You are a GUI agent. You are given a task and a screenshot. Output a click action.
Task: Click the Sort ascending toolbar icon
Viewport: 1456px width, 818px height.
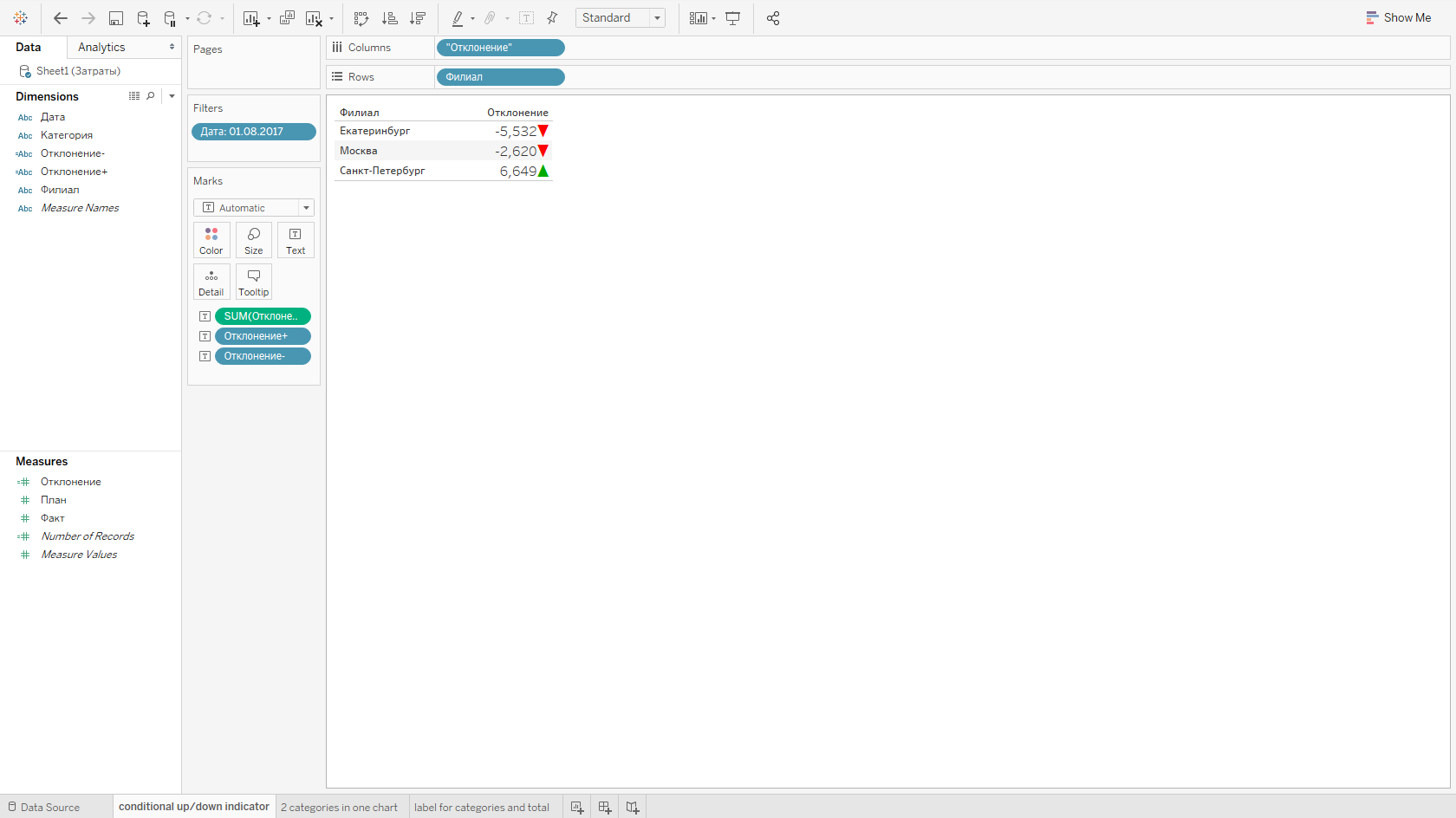(x=390, y=18)
